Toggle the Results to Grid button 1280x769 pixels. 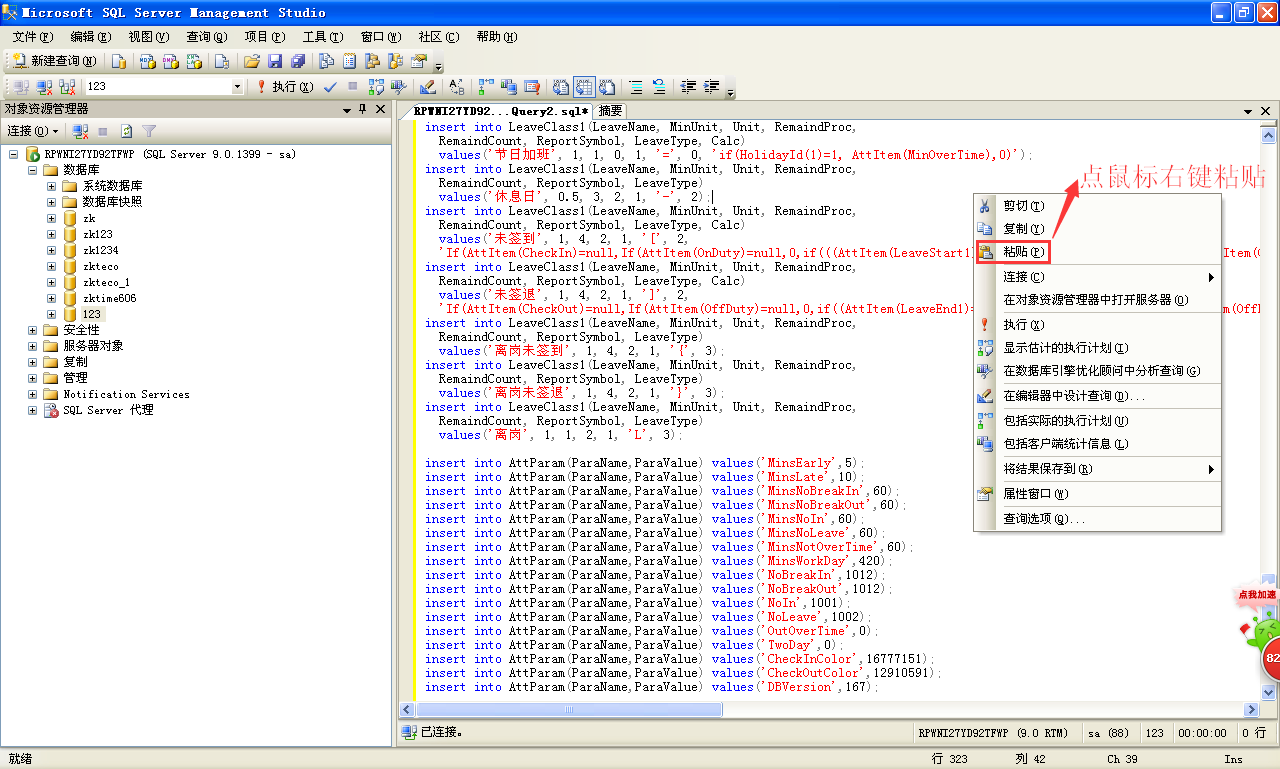tap(584, 87)
